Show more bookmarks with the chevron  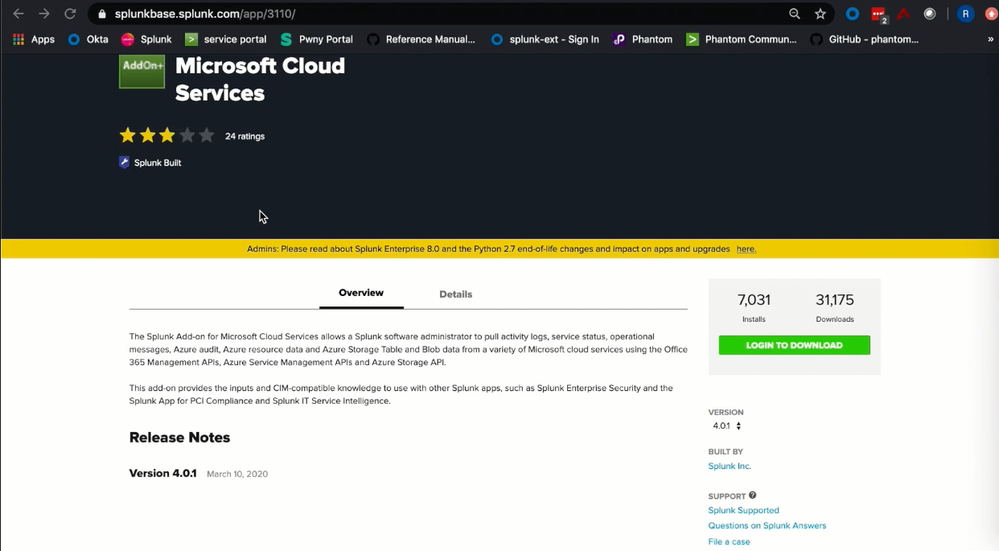tap(990, 39)
